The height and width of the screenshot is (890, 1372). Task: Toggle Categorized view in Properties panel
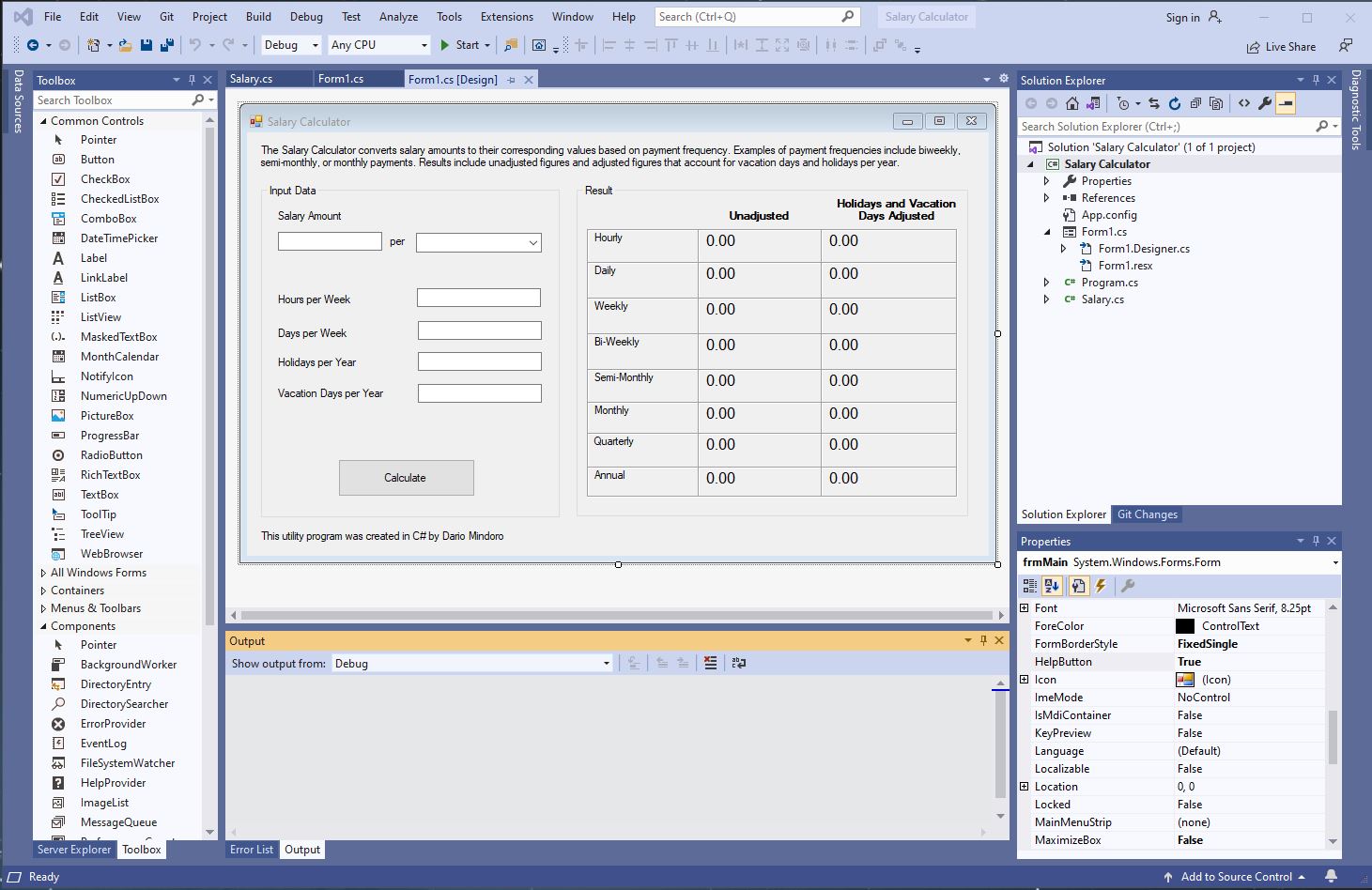1030,586
